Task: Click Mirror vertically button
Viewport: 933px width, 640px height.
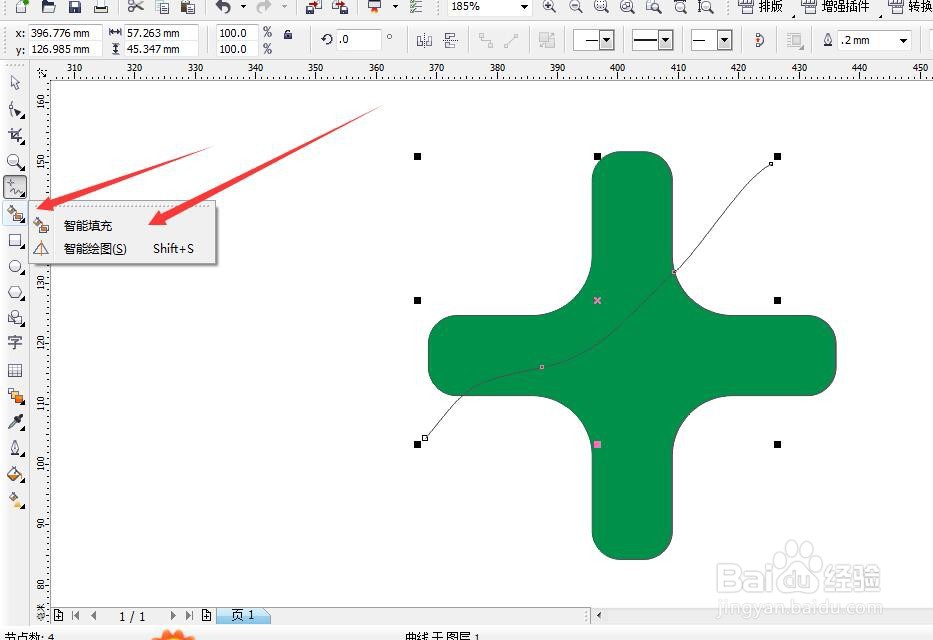Action: (x=451, y=40)
